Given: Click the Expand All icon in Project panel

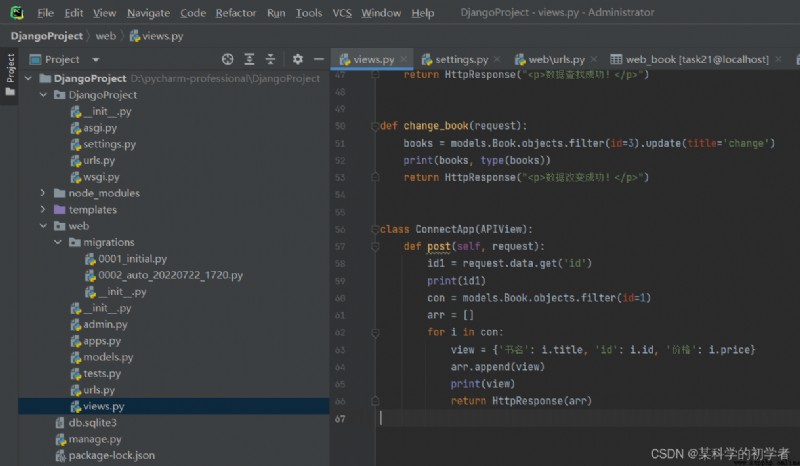Looking at the screenshot, I should click(249, 59).
